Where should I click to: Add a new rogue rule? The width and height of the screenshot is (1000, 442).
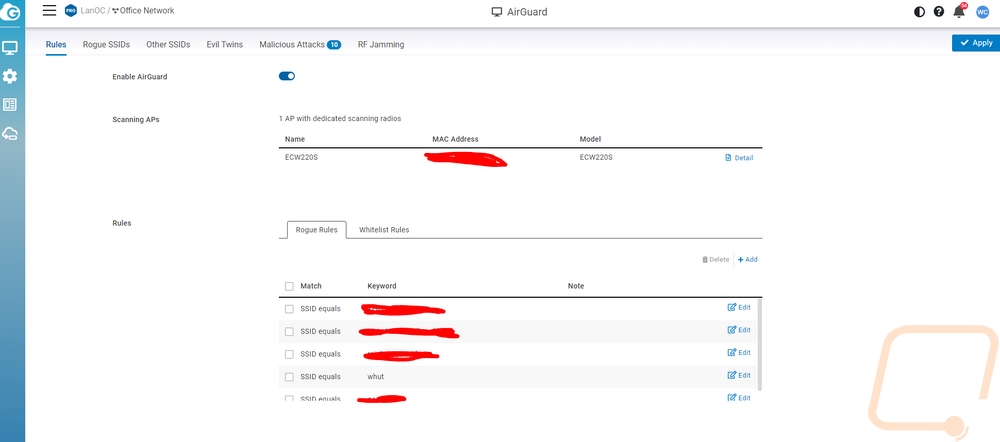tap(747, 260)
